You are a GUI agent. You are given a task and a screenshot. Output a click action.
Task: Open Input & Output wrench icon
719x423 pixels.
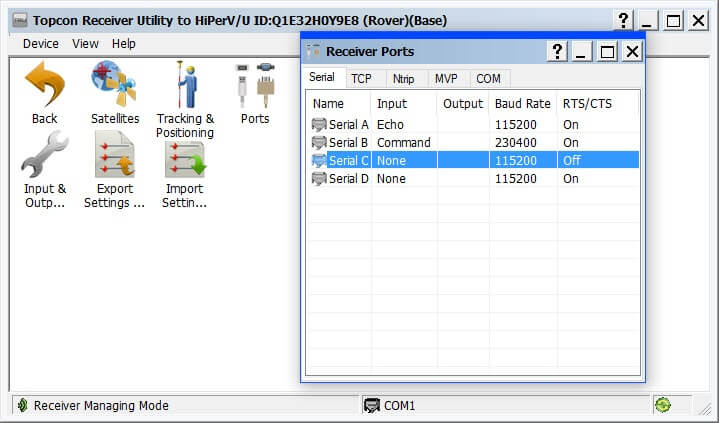click(x=44, y=155)
